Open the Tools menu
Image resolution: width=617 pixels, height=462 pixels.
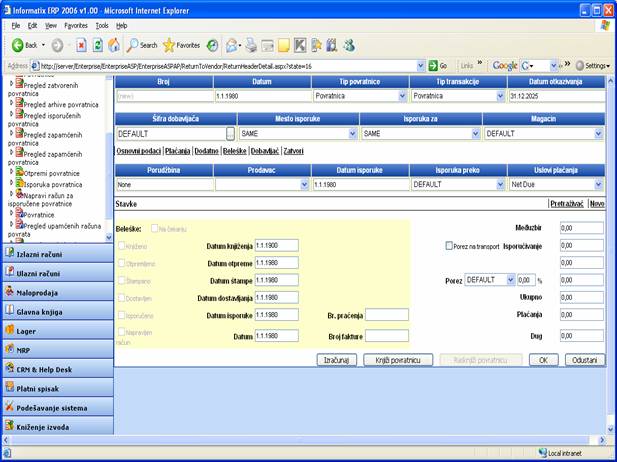(102, 26)
